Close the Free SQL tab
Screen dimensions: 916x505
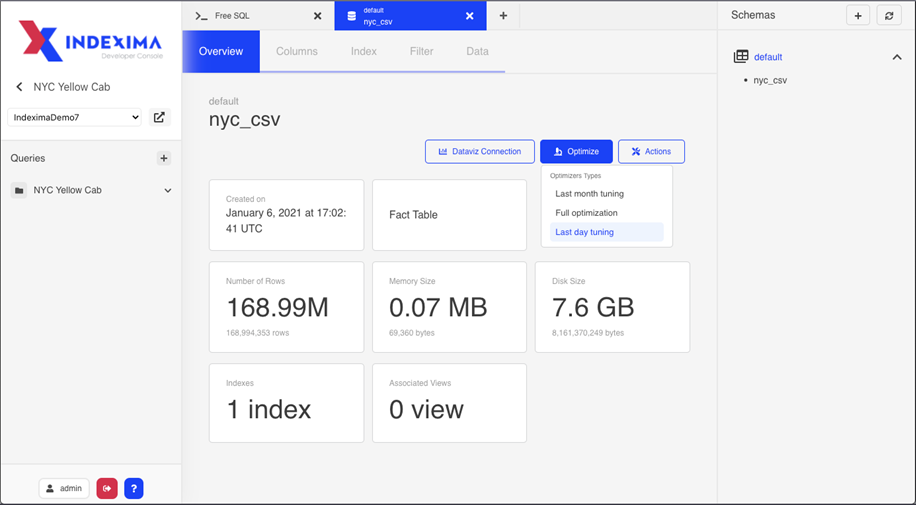(x=317, y=16)
